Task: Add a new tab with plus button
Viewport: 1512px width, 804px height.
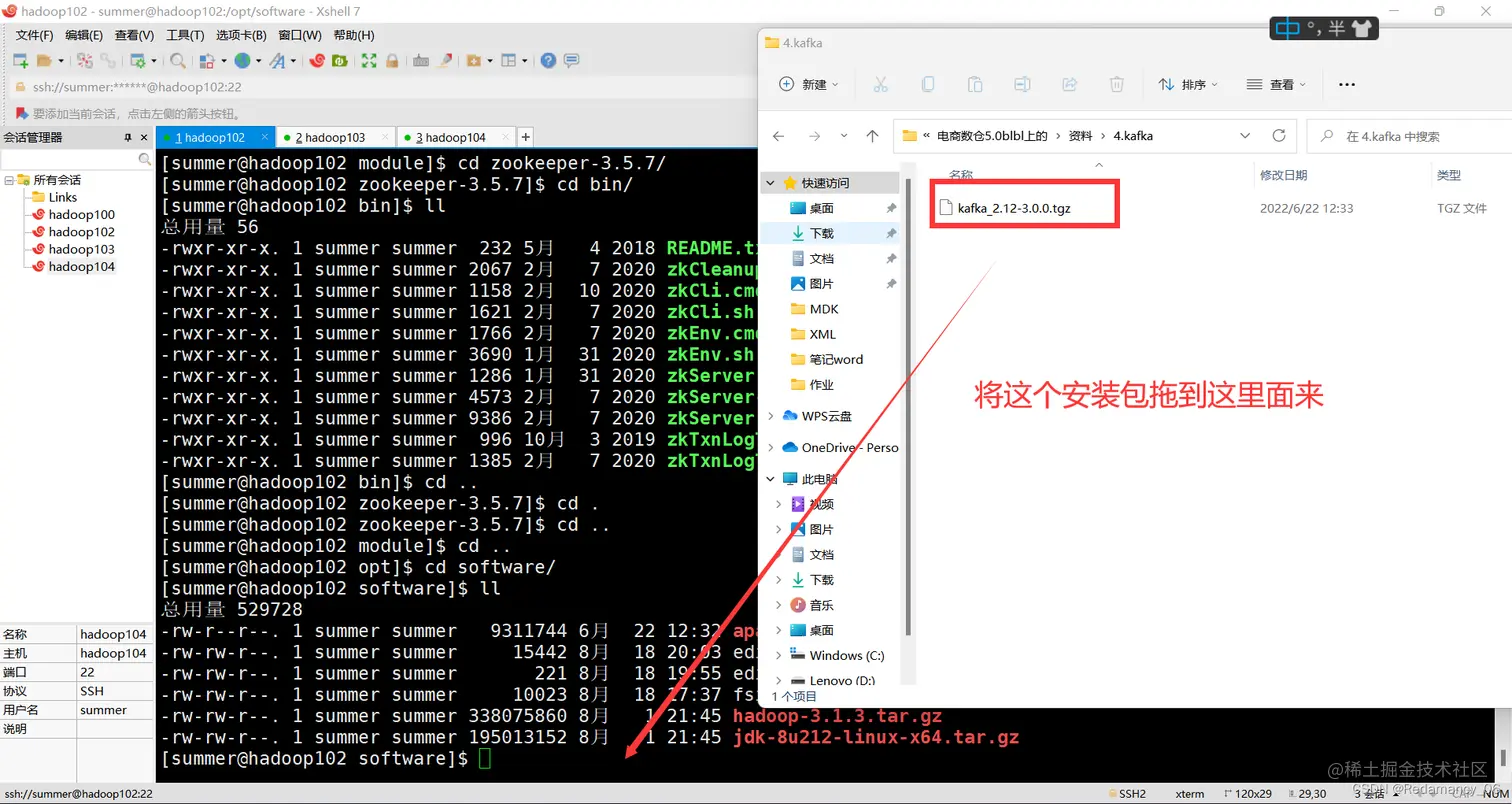Action: point(526,137)
